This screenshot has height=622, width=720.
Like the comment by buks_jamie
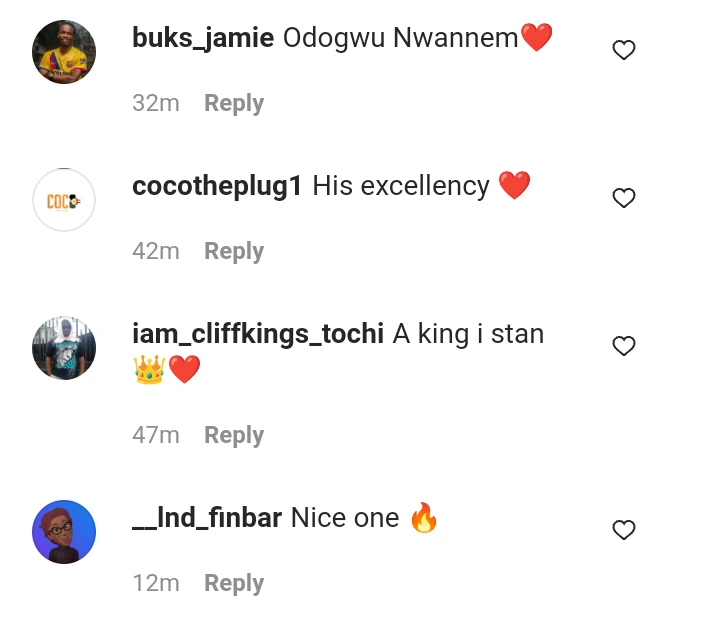[623, 50]
